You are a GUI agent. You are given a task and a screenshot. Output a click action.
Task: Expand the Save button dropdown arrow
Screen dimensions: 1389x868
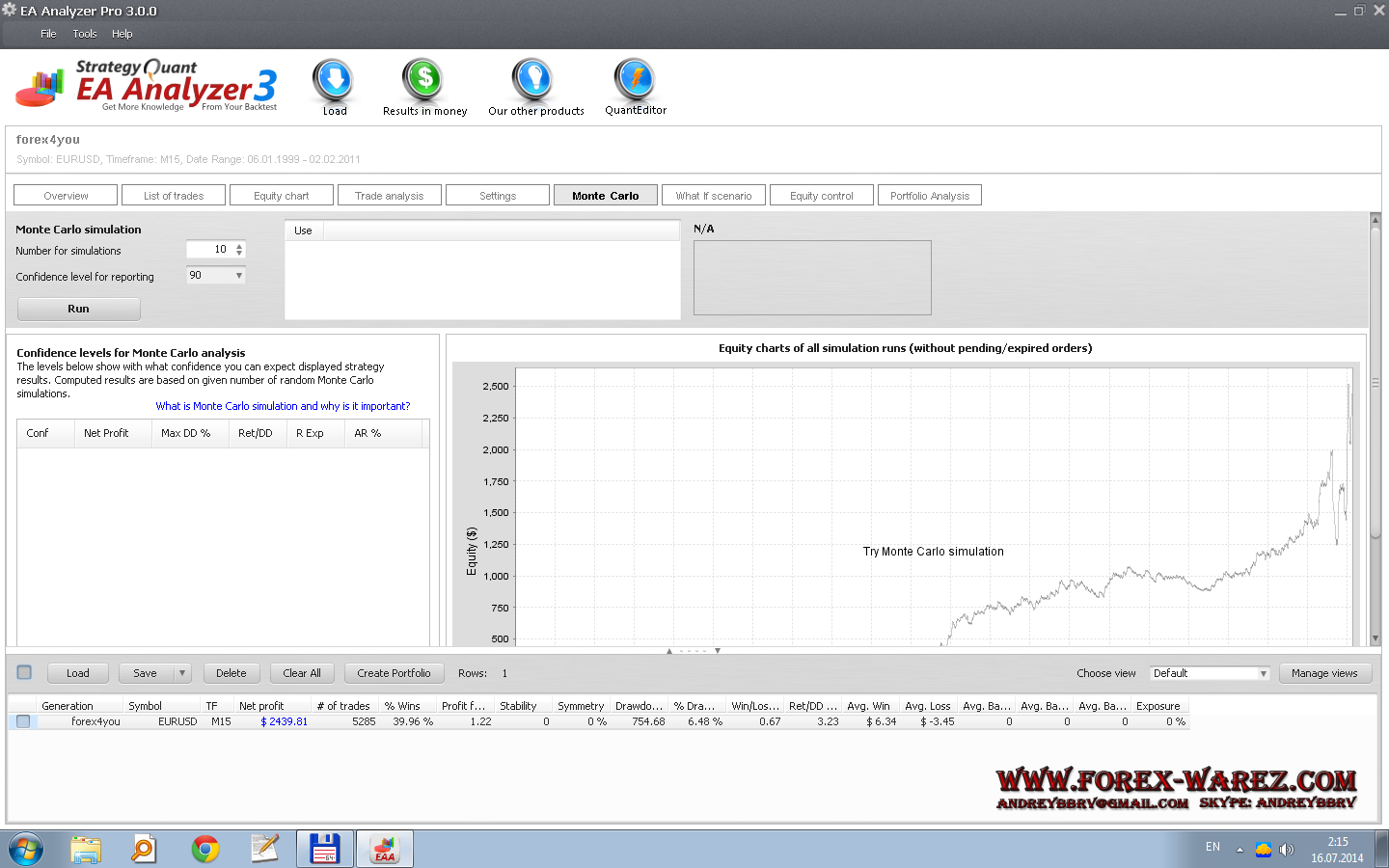click(182, 673)
